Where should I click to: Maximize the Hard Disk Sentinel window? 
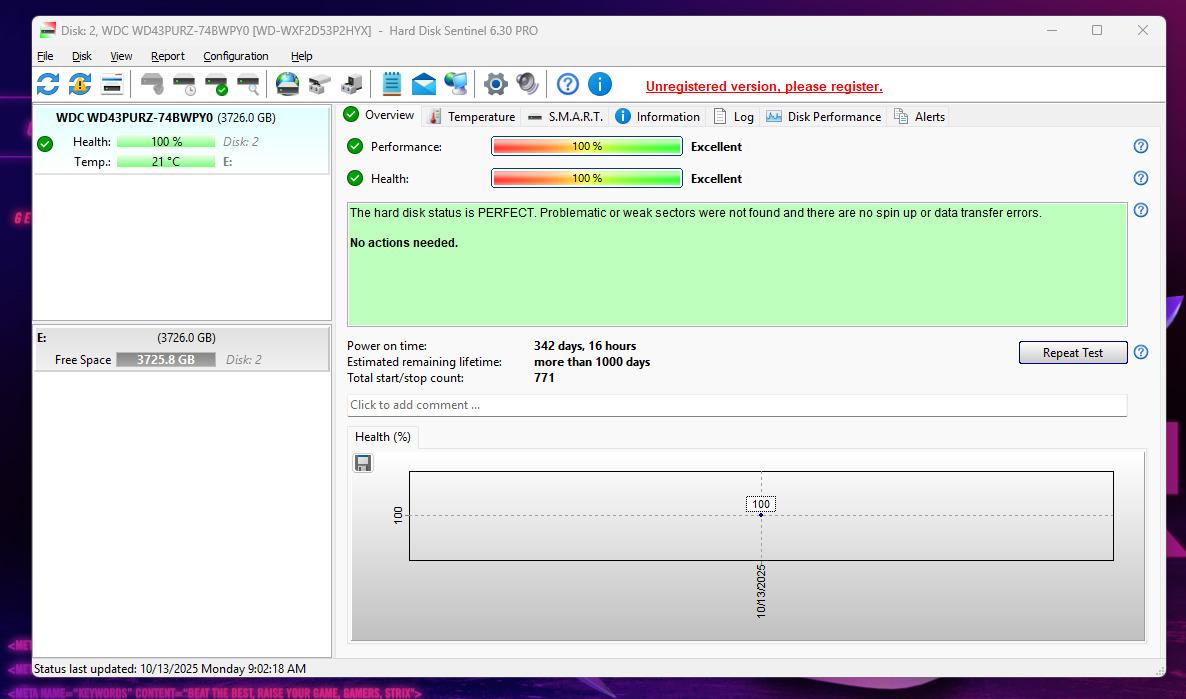1097,30
